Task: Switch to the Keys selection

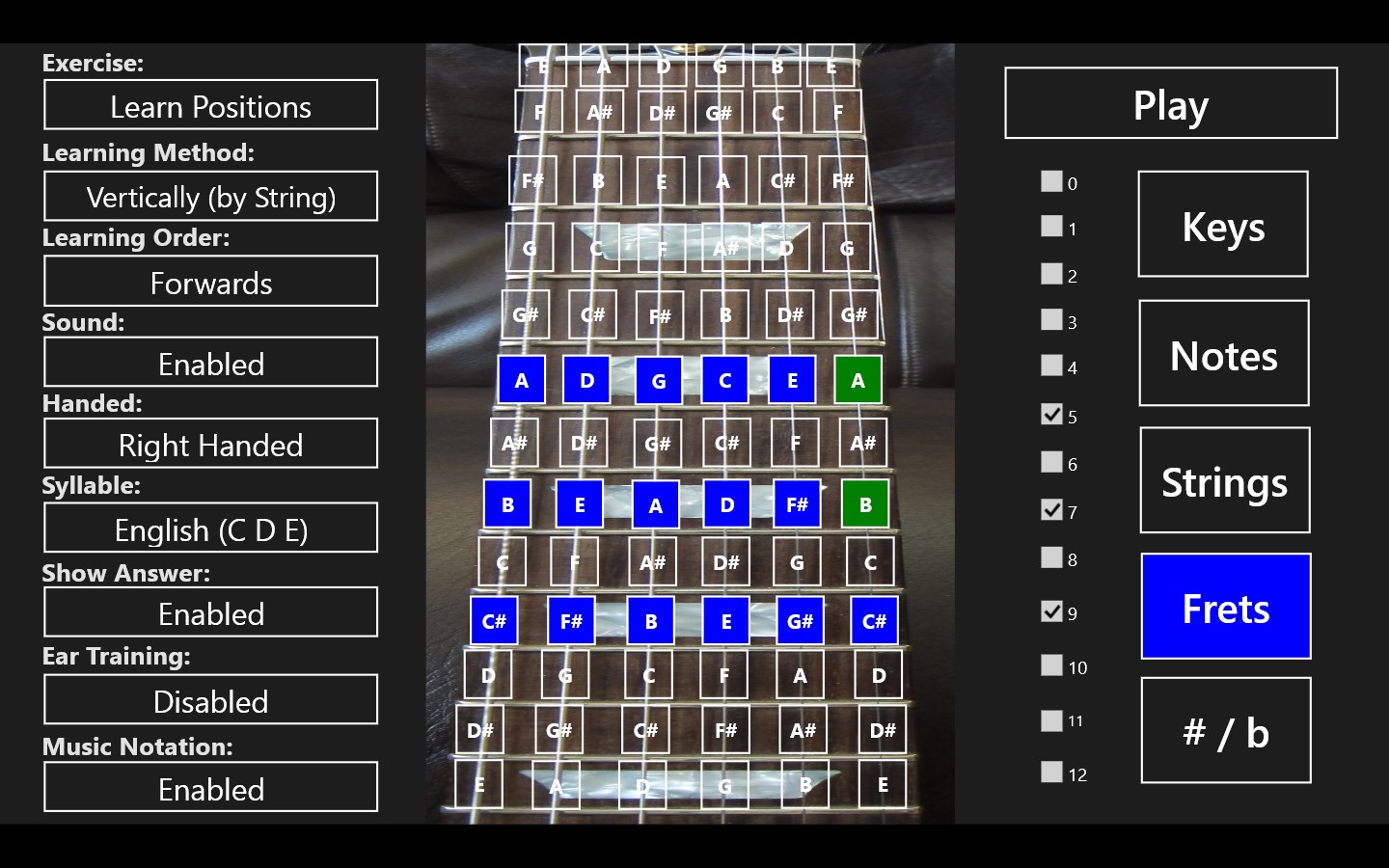Action: tap(1223, 225)
